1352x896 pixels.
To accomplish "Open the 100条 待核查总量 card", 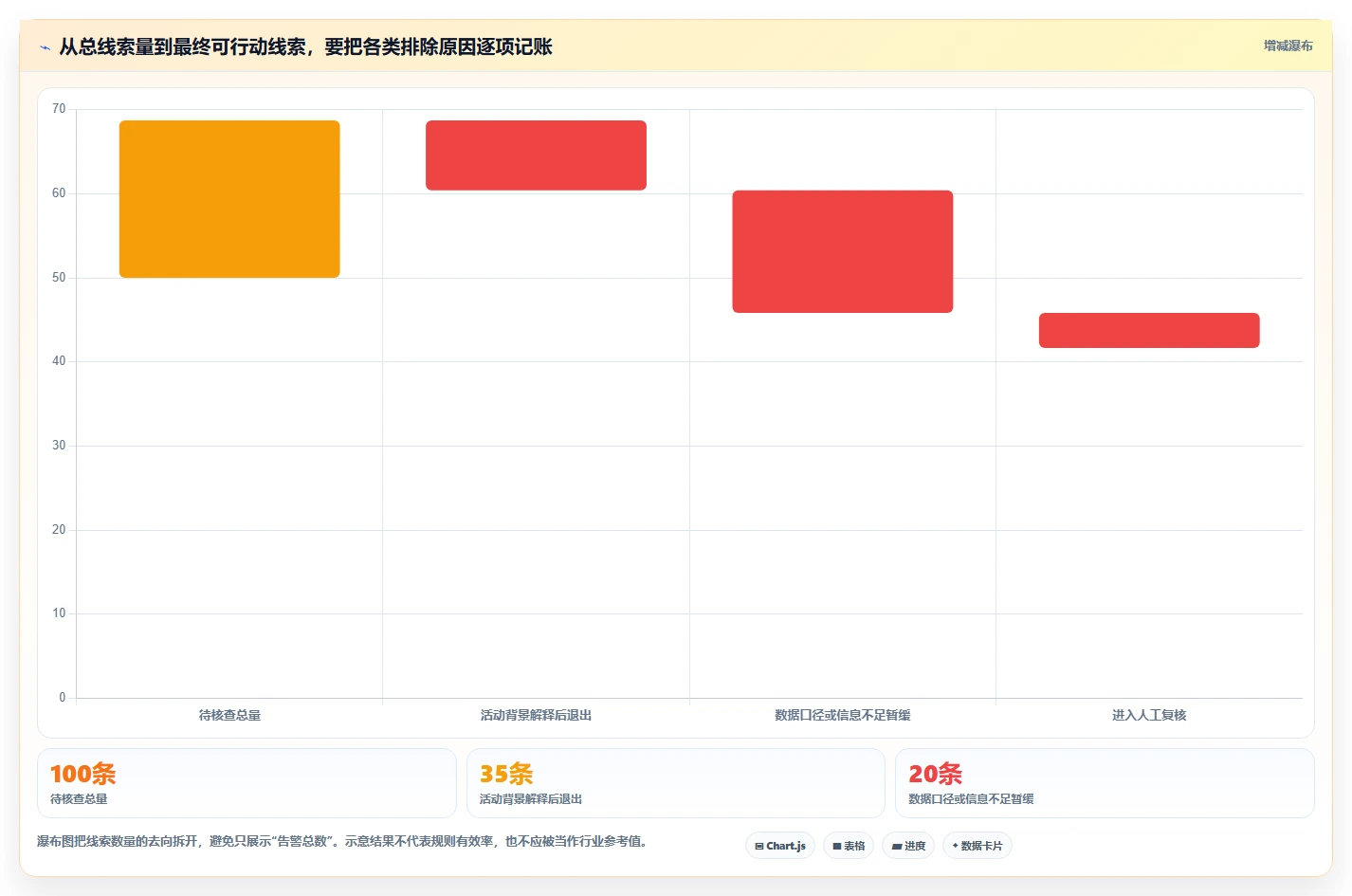I will point(247,783).
